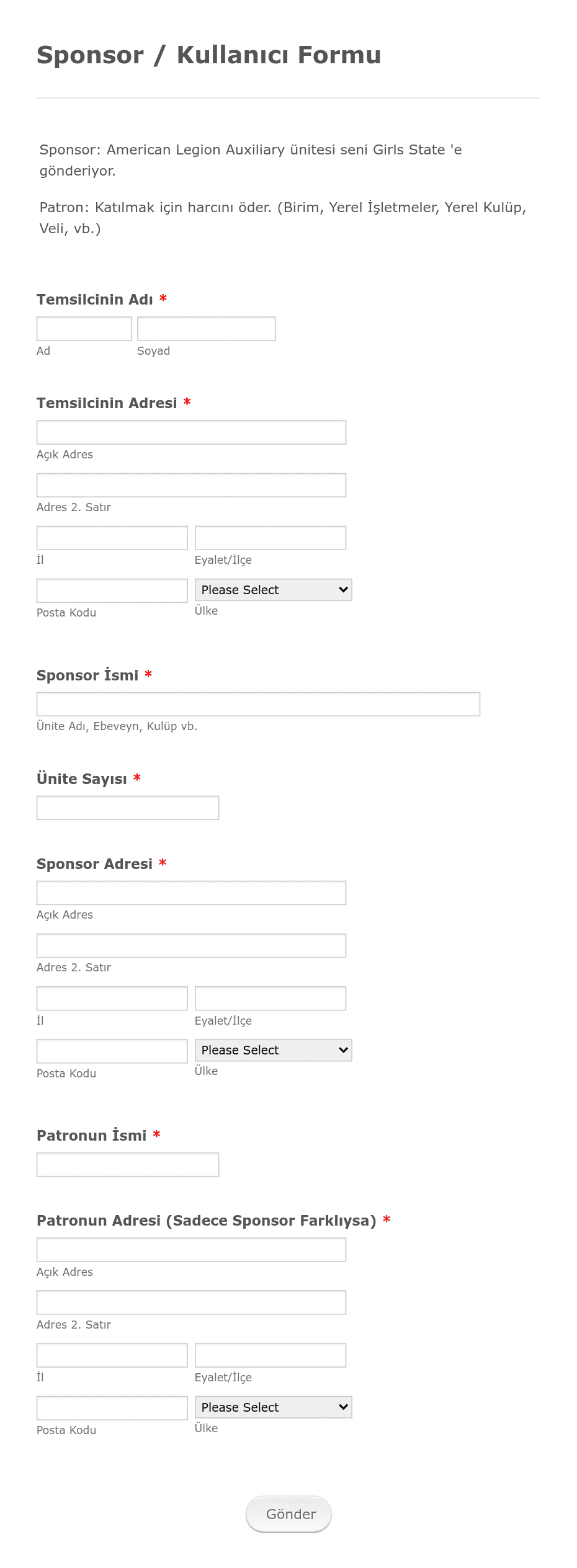Open Ülke dropdown in Temsilcinin Adresi
This screenshot has width=577, height=1568.
pyautogui.click(x=274, y=590)
